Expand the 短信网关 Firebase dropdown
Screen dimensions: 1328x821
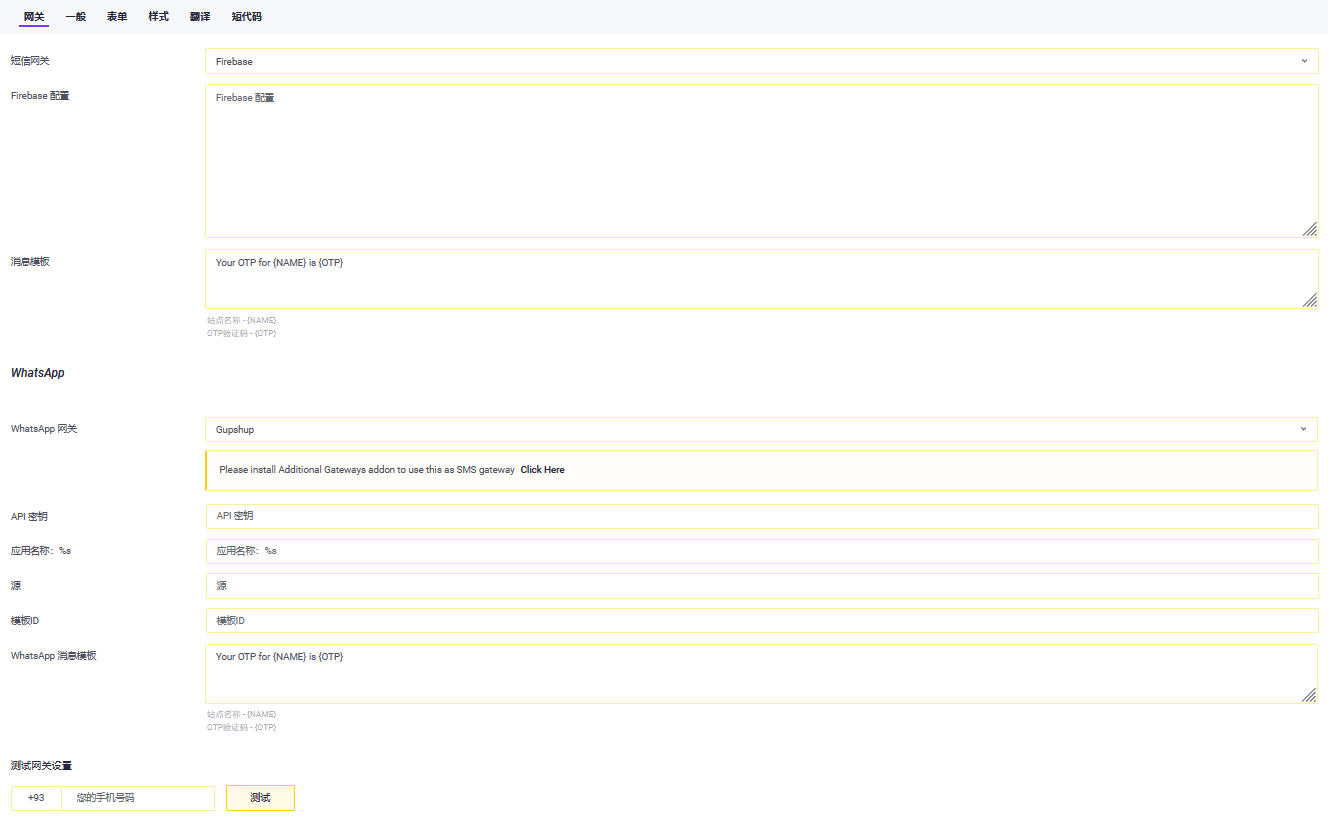coord(760,61)
